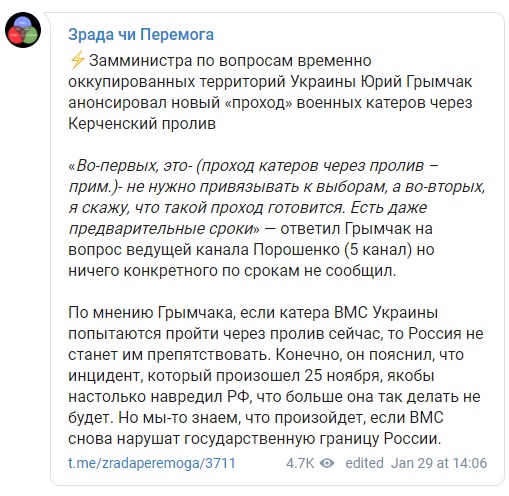Open the Зрада чи Перемога channel avatar
Viewport: 509px width, 496px height.
pos(23,30)
